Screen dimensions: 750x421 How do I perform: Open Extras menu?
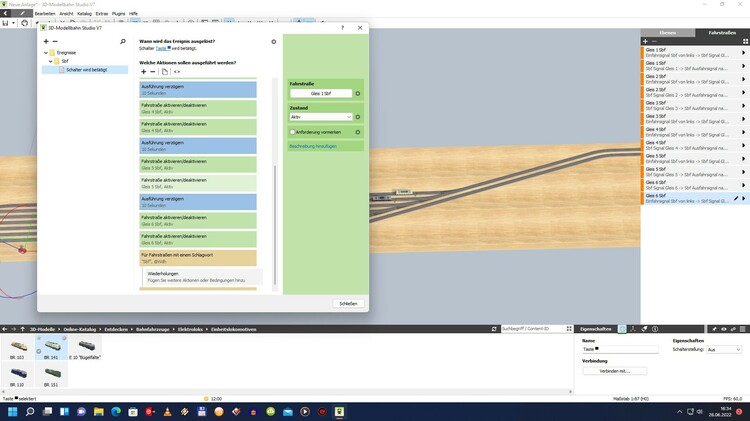coord(102,14)
